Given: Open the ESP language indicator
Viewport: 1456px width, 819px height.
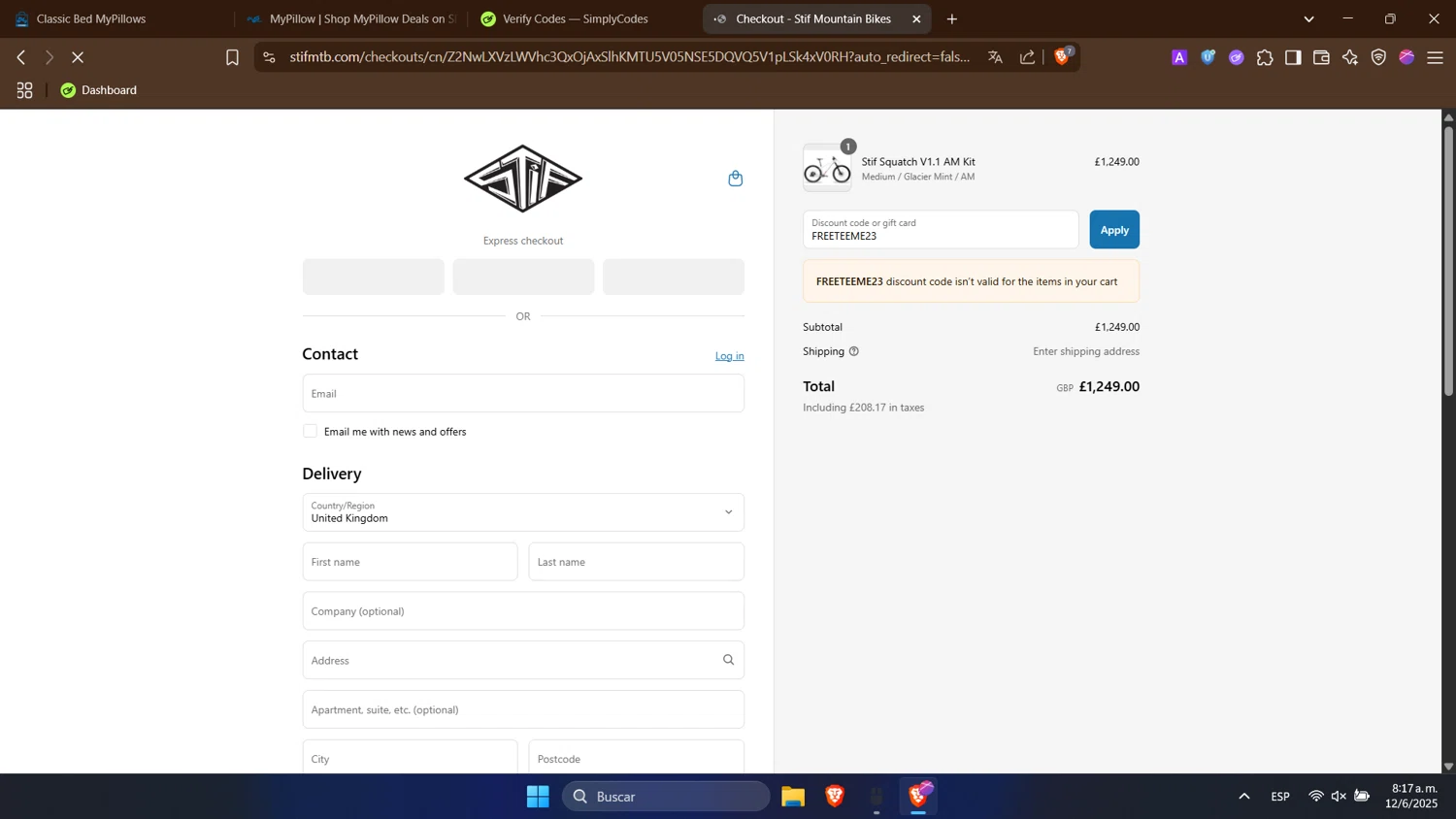Looking at the screenshot, I should click(1280, 797).
